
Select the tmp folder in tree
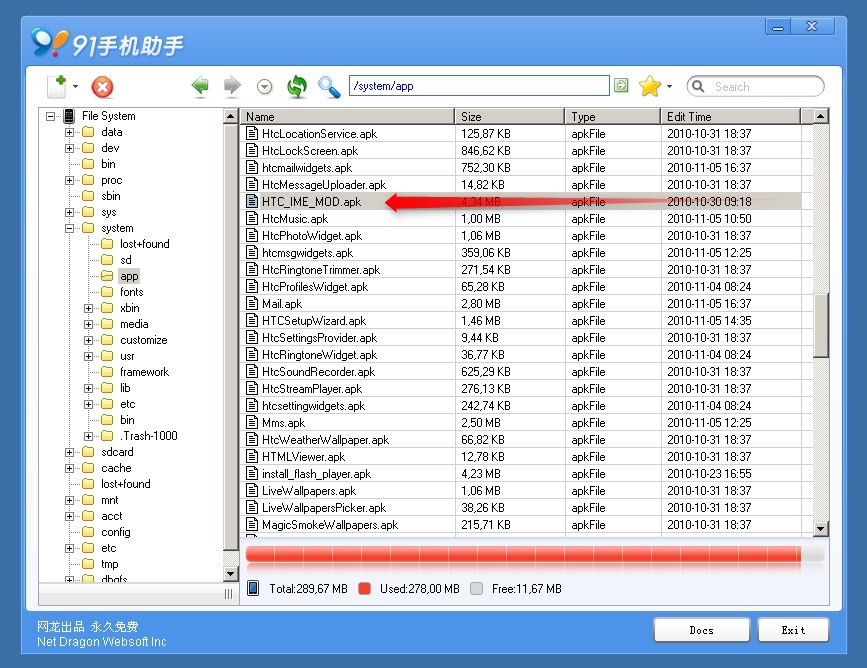click(109, 564)
